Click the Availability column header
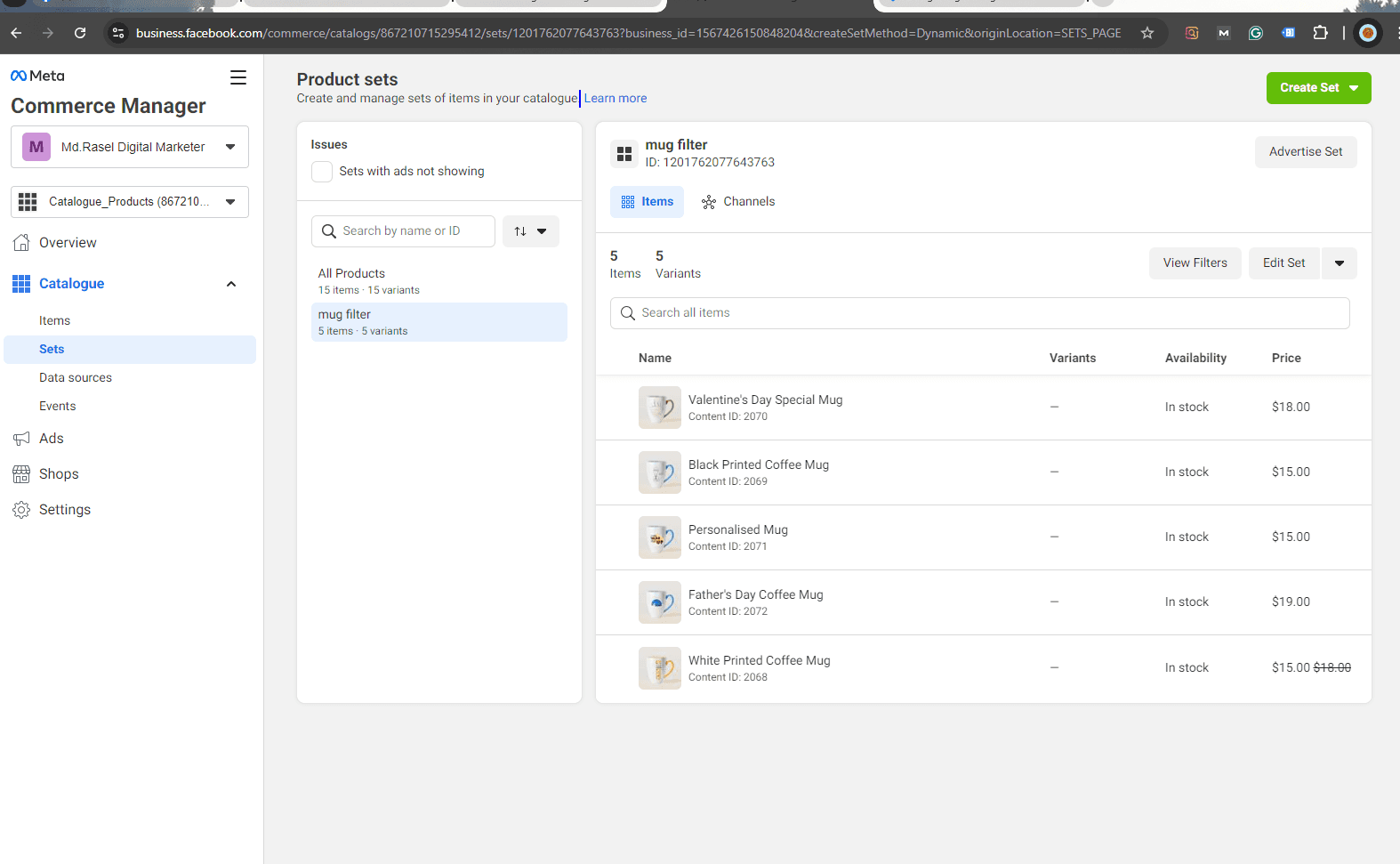This screenshot has height=864, width=1400. [x=1195, y=358]
